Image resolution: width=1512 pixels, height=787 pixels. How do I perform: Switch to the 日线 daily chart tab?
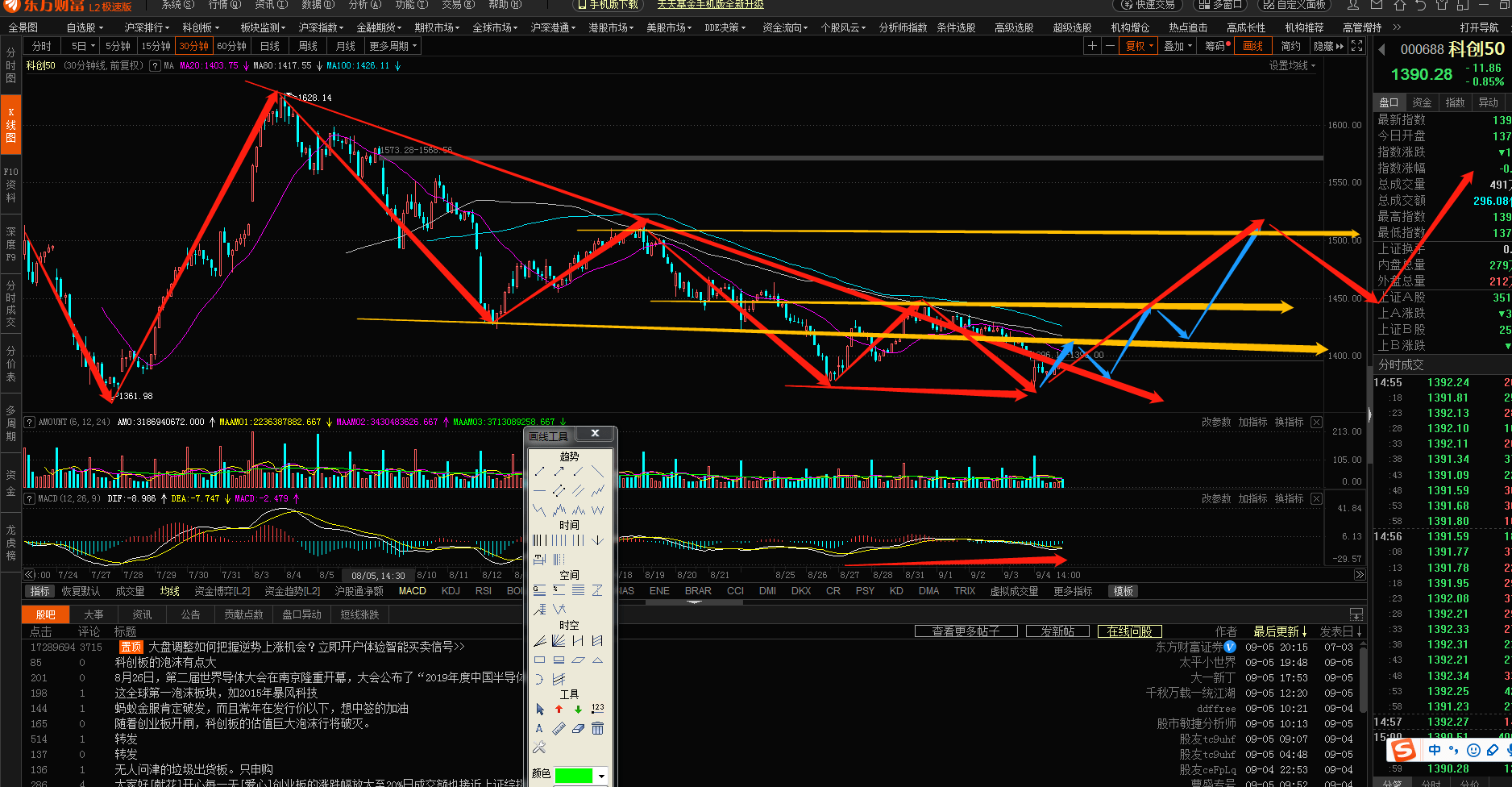(x=270, y=46)
